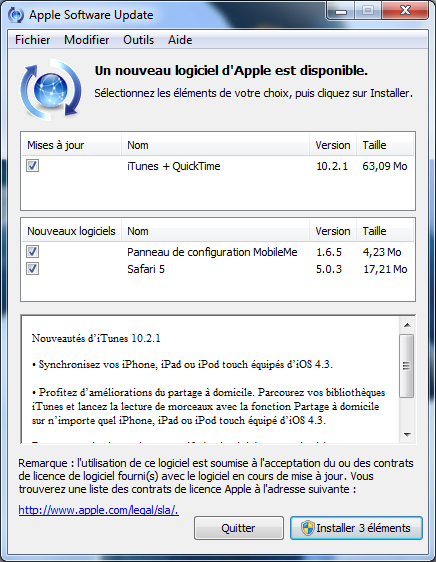Uncheck the iTunes + QuickTime update checkbox
436x562 pixels.
tap(32, 166)
